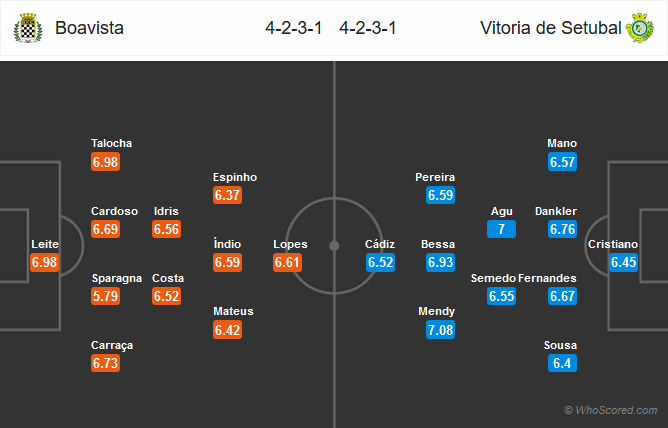Click Sparagna's 5.79 rating badge

point(105,296)
